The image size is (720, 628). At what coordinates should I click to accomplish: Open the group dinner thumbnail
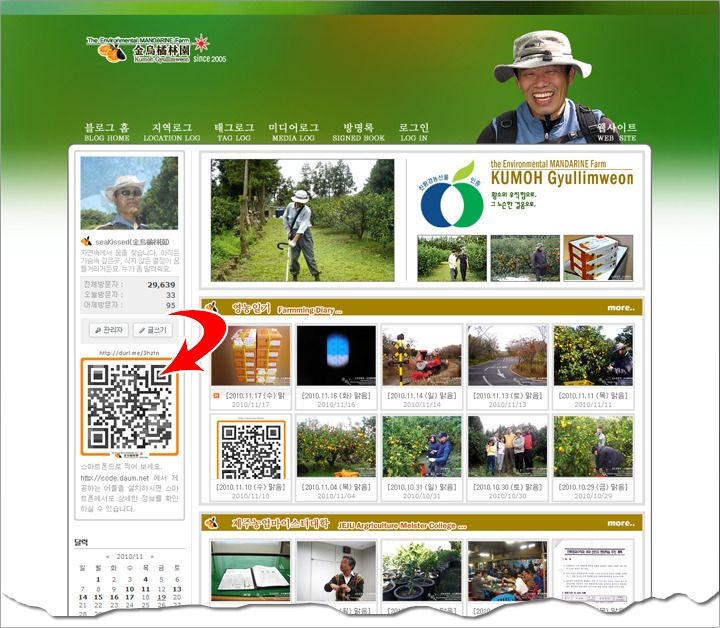(507, 571)
